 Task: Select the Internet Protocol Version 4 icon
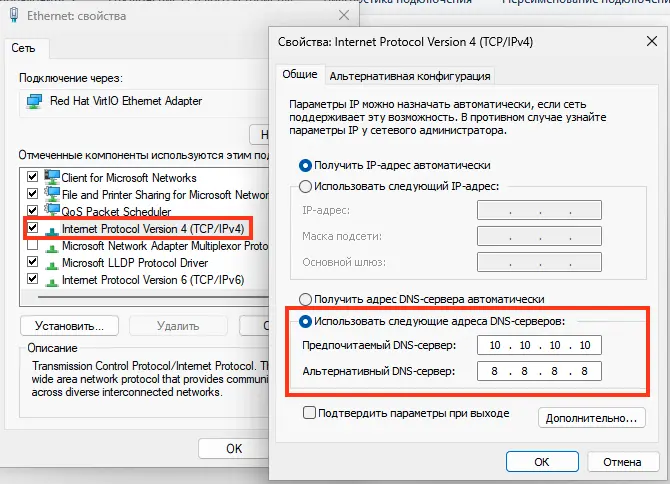52,231
